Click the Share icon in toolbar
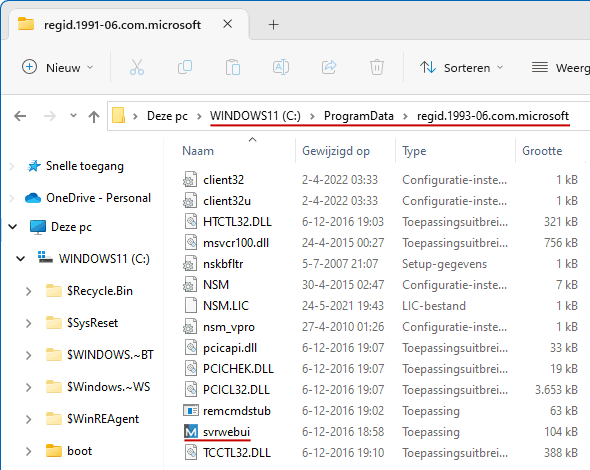The height and width of the screenshot is (470, 590). pyautogui.click(x=329, y=67)
